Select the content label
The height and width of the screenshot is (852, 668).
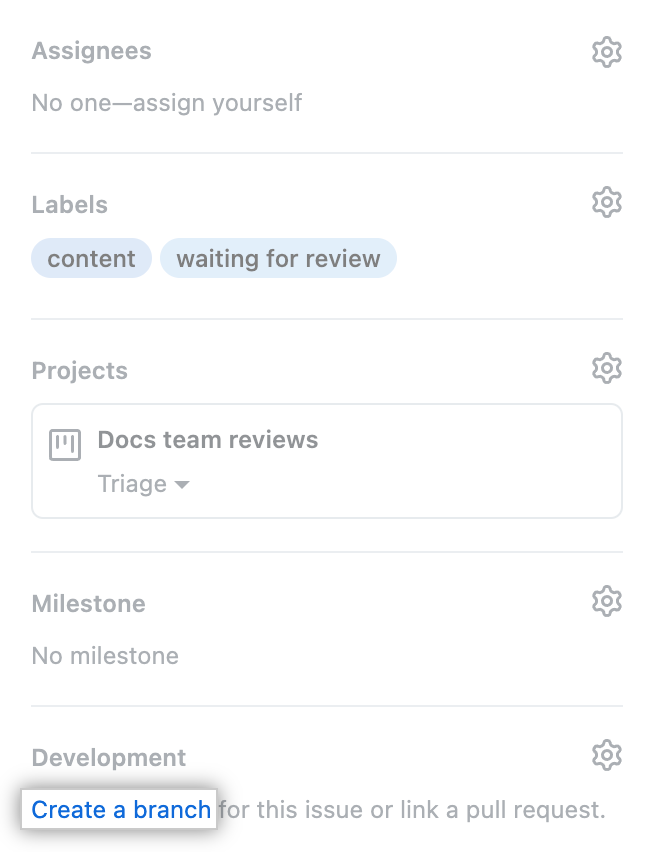coord(91,258)
